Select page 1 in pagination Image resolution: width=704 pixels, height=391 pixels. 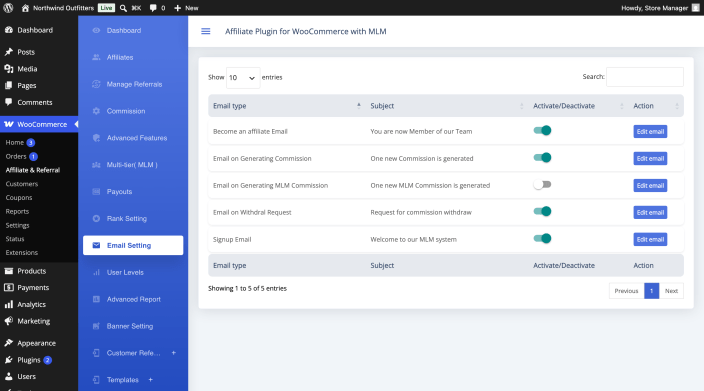(651, 291)
